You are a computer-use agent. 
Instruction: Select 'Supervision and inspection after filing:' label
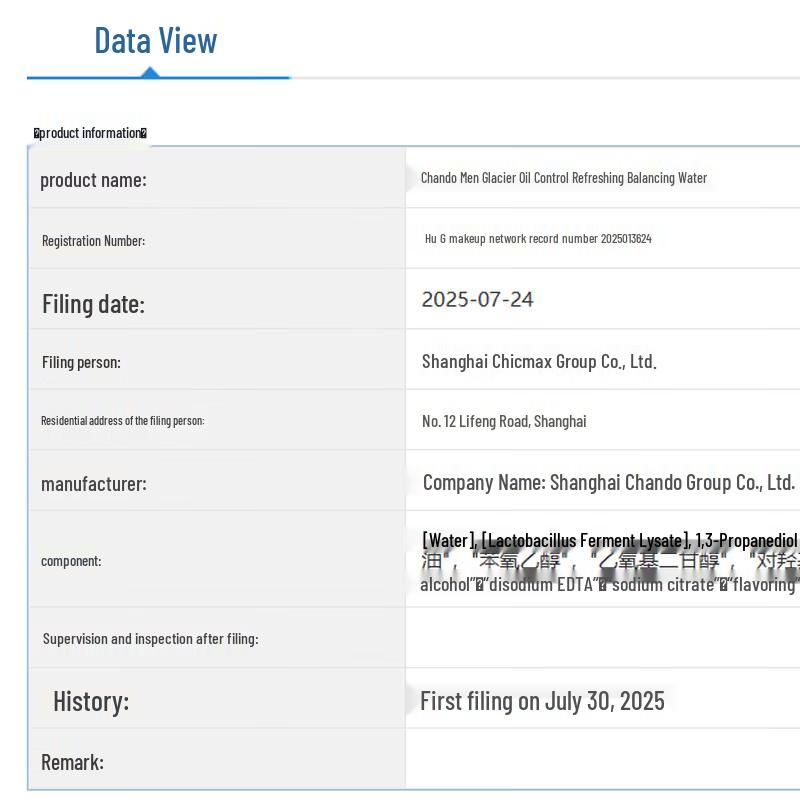(x=150, y=639)
